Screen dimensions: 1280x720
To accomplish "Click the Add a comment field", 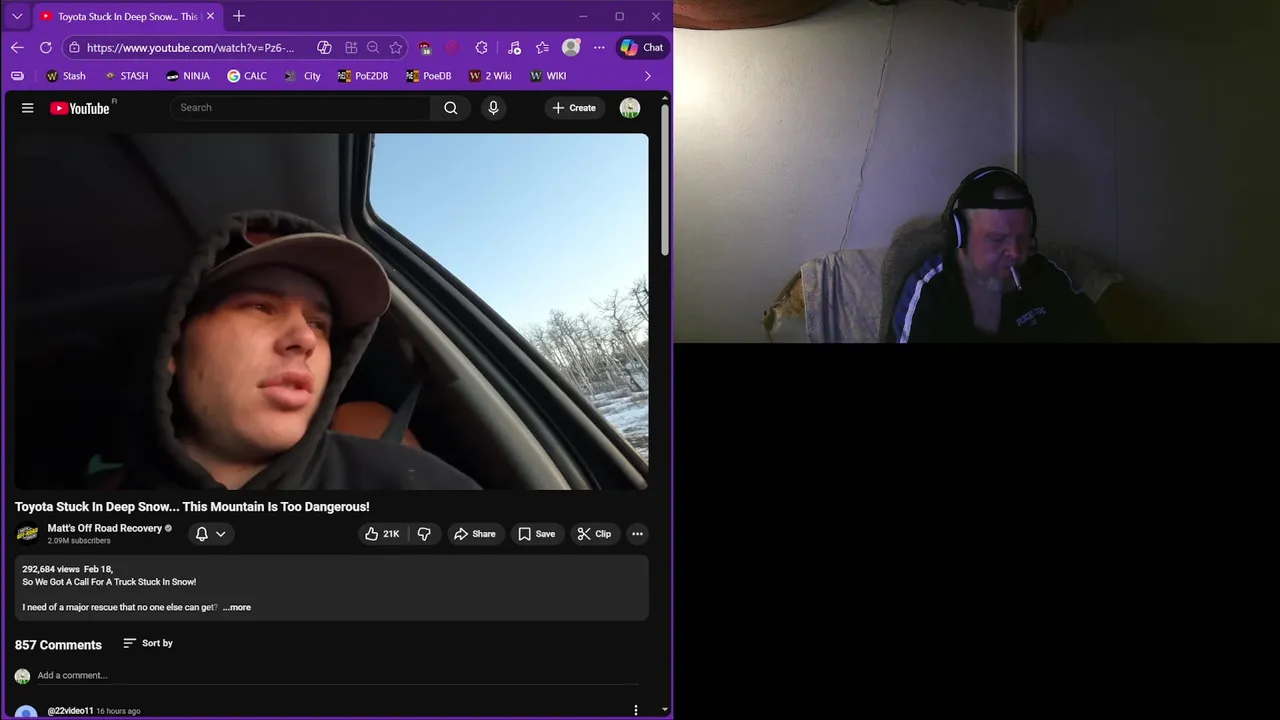I will click(x=337, y=676).
